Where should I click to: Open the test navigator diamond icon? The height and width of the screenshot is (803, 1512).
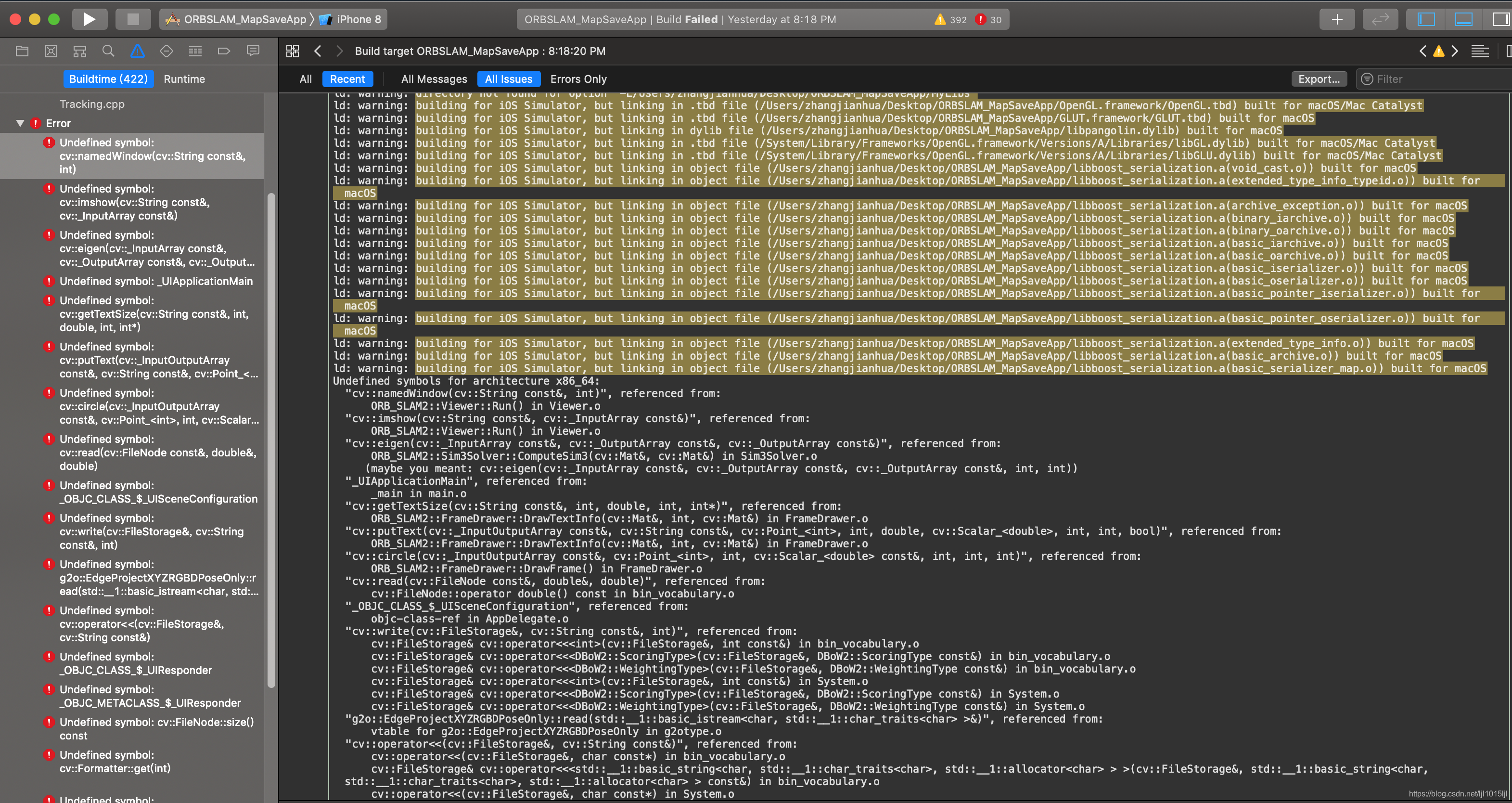[x=166, y=51]
